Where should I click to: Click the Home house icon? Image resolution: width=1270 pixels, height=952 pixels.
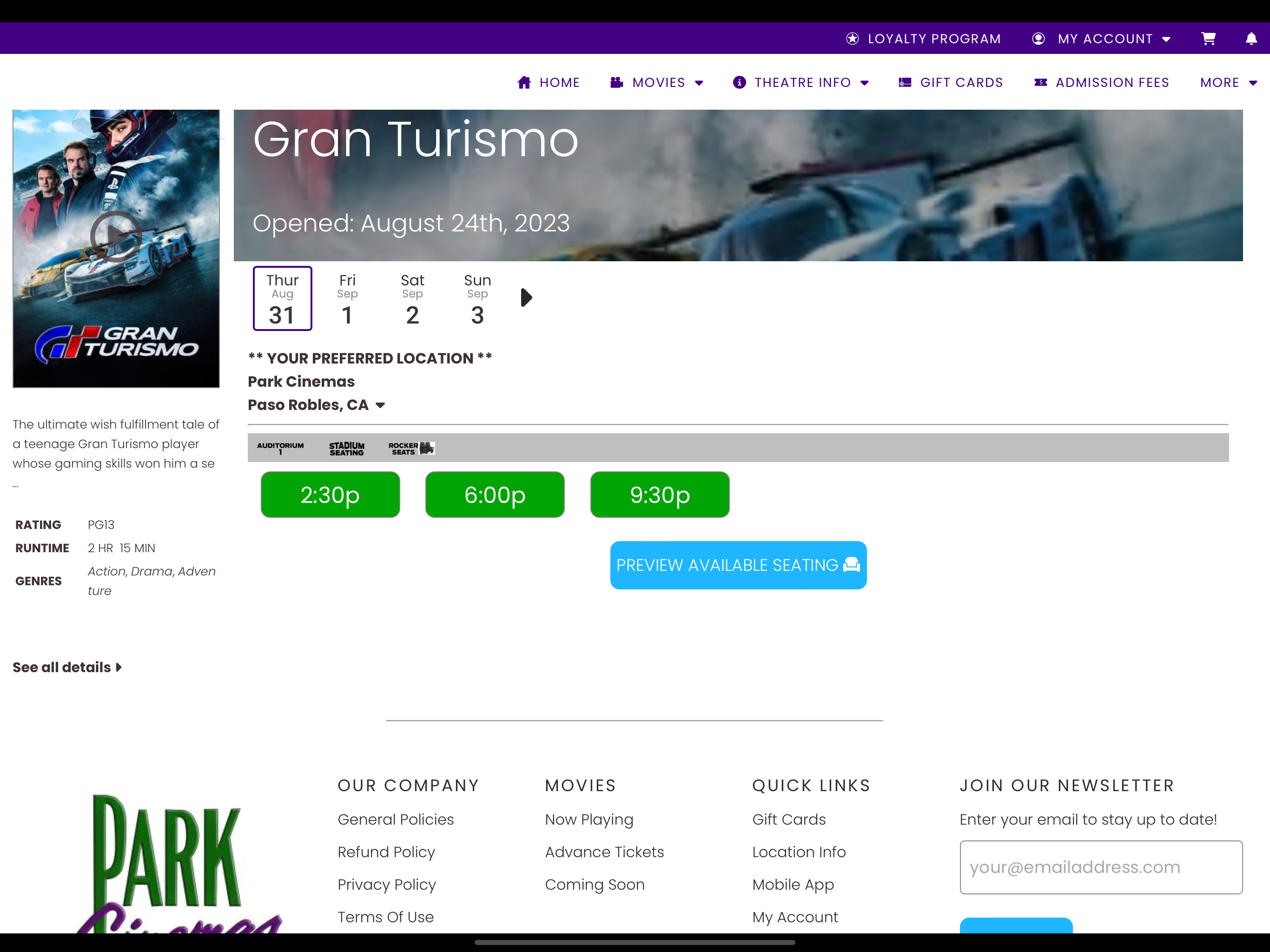[524, 83]
